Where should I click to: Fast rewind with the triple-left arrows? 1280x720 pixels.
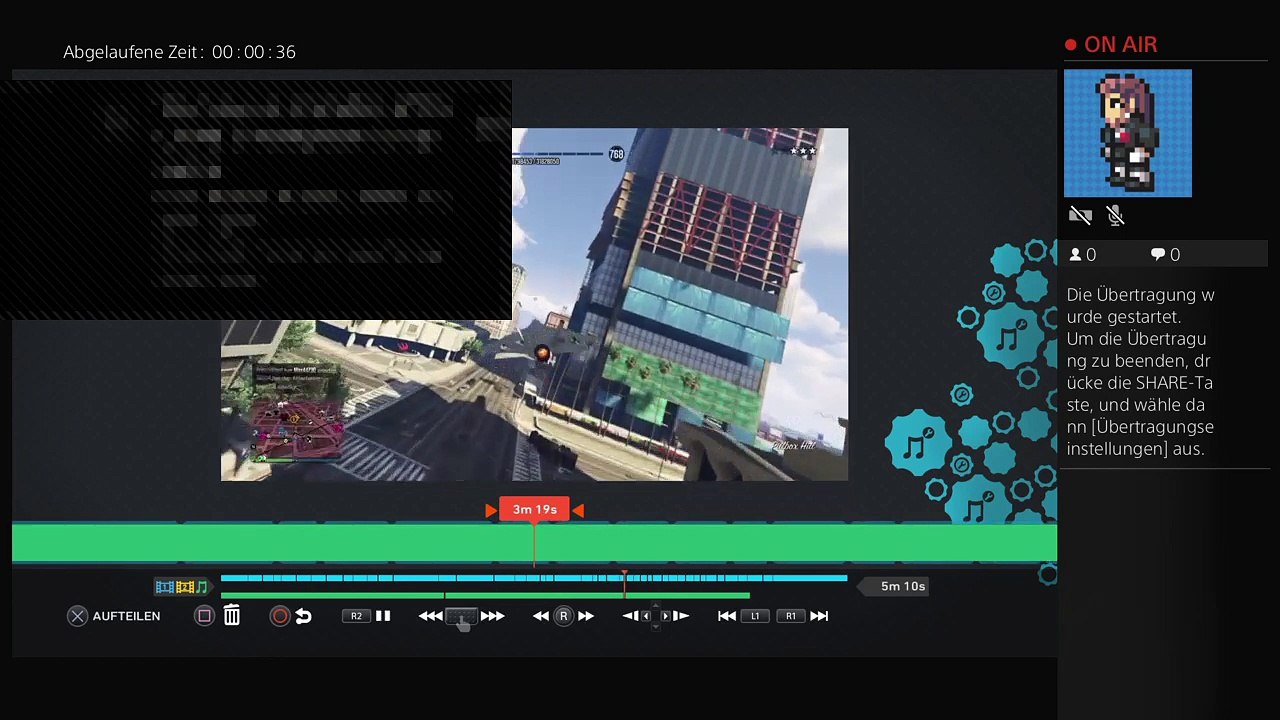[x=430, y=616]
